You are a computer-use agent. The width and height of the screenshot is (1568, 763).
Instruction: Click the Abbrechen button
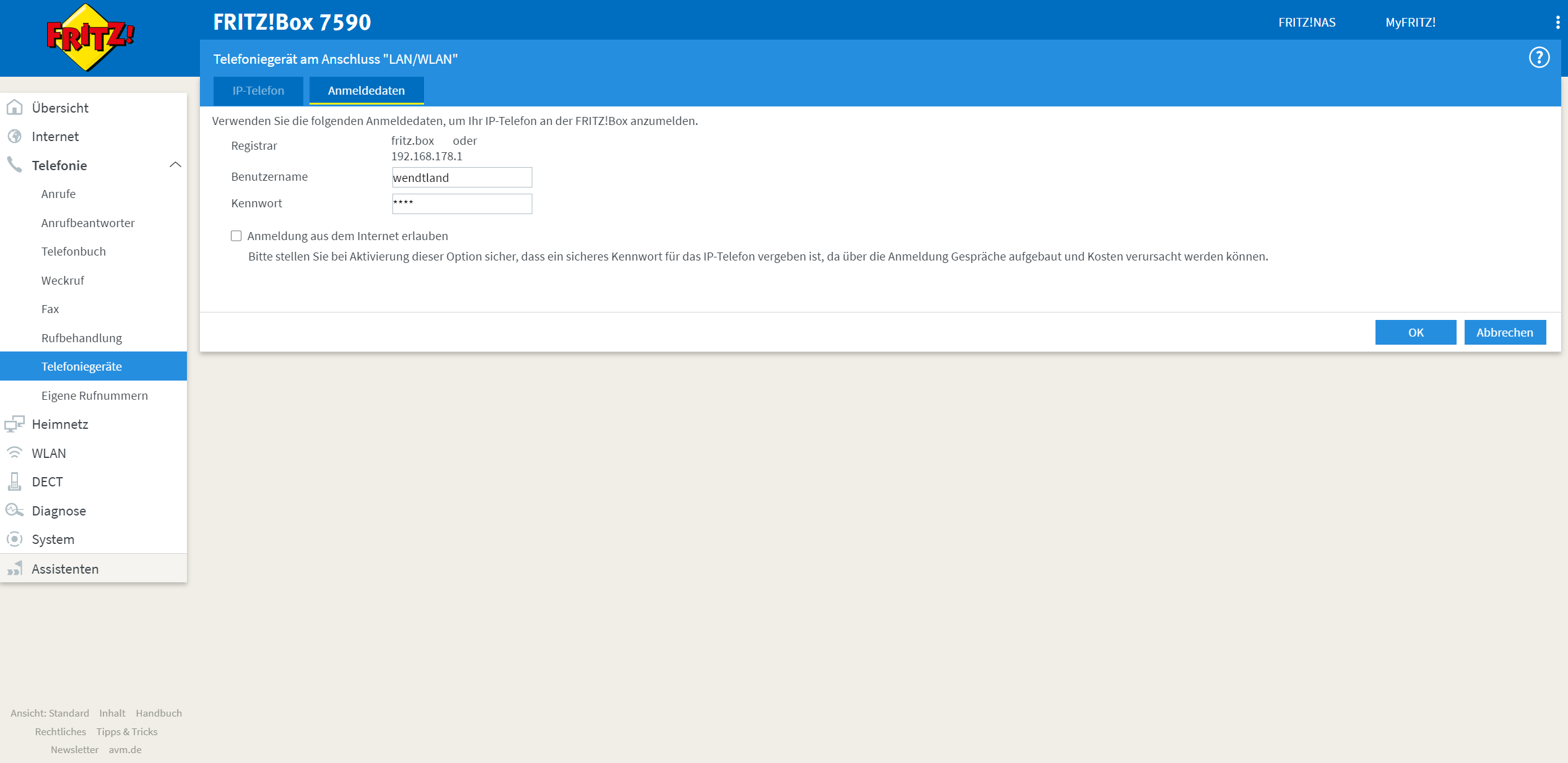tap(1504, 332)
